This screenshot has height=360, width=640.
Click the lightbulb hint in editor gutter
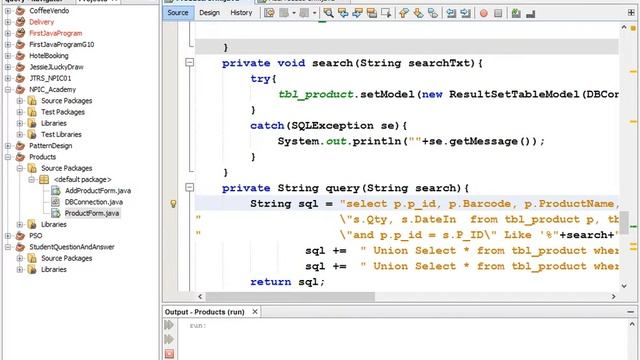(x=173, y=204)
